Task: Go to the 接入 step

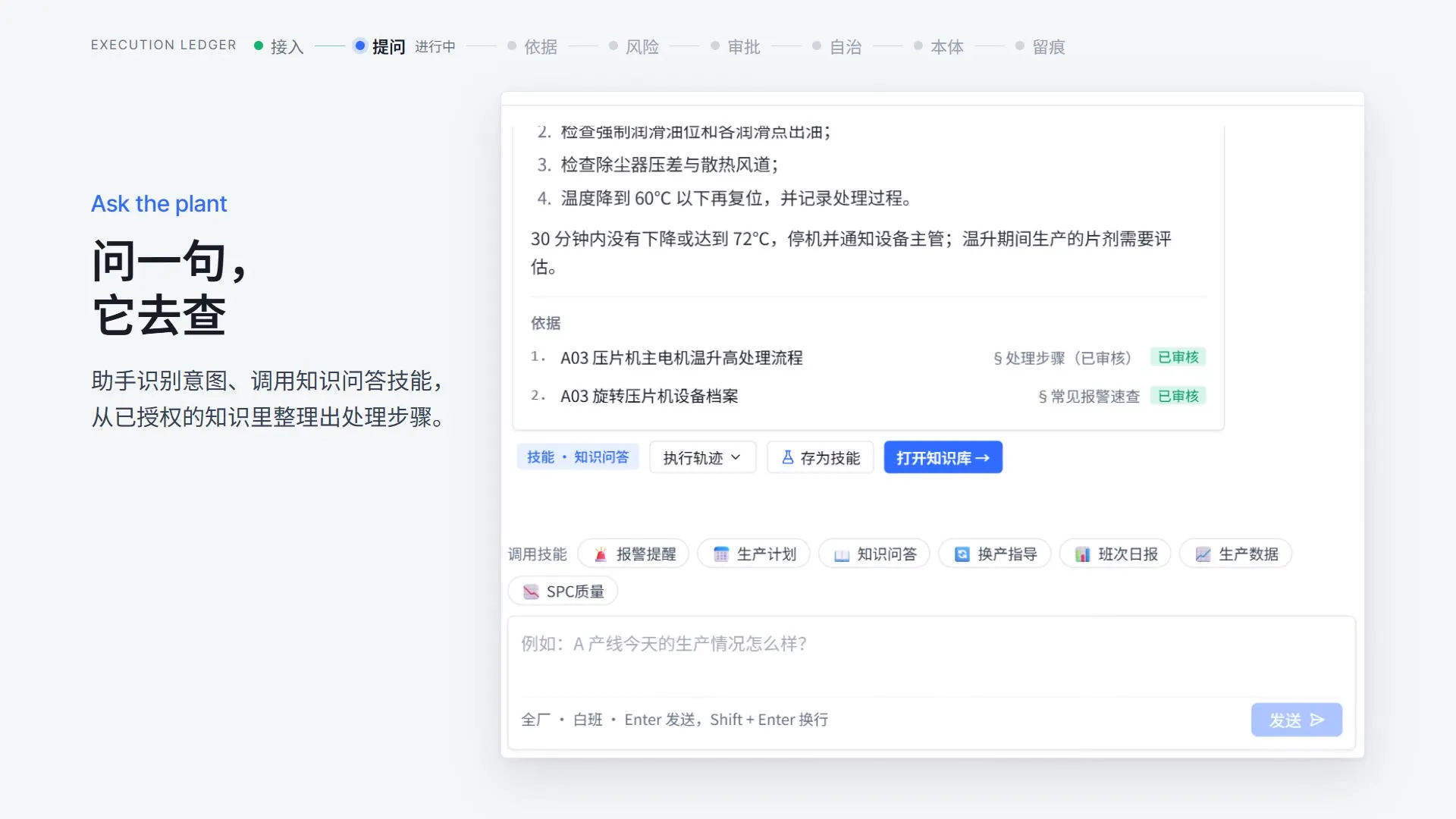Action: tap(279, 46)
